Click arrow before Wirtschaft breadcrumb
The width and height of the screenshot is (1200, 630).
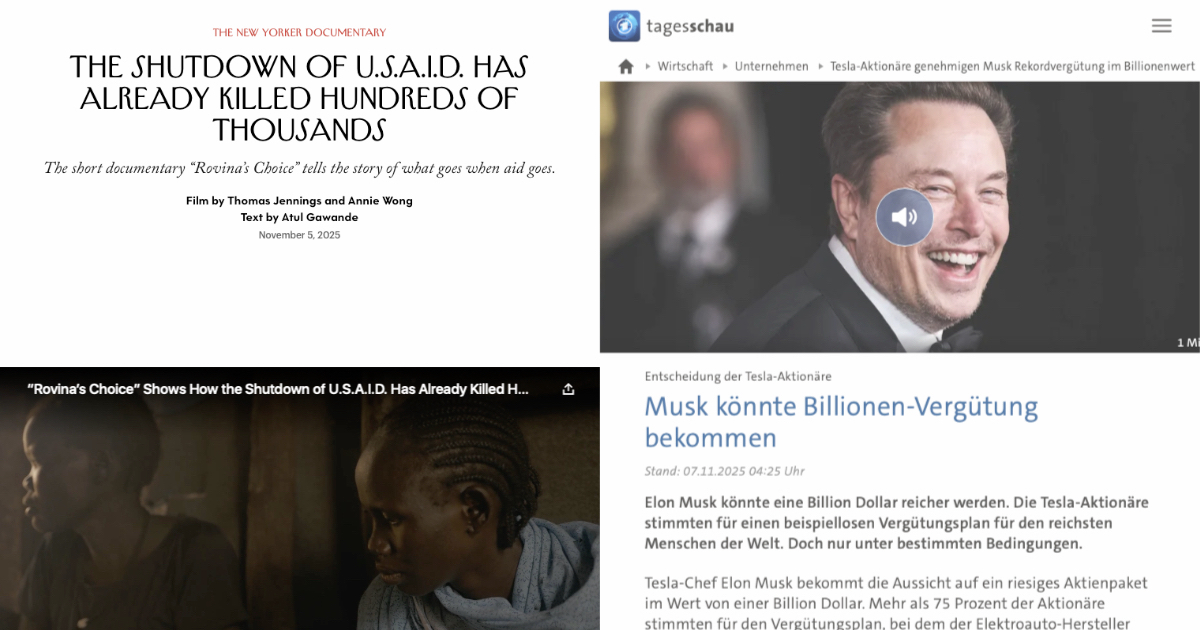click(646, 66)
